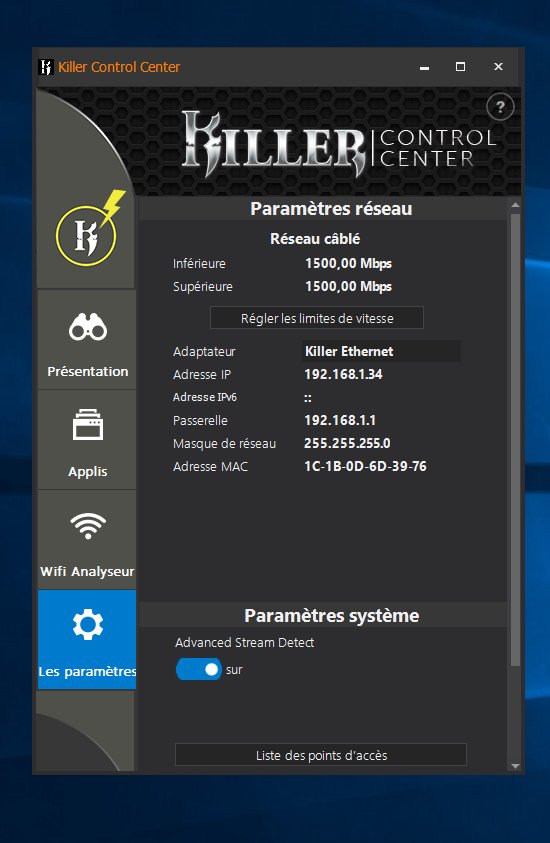Viewport: 550px width, 843px height.
Task: Click the Adresse IPv6 value ::
Action: pos(308,398)
